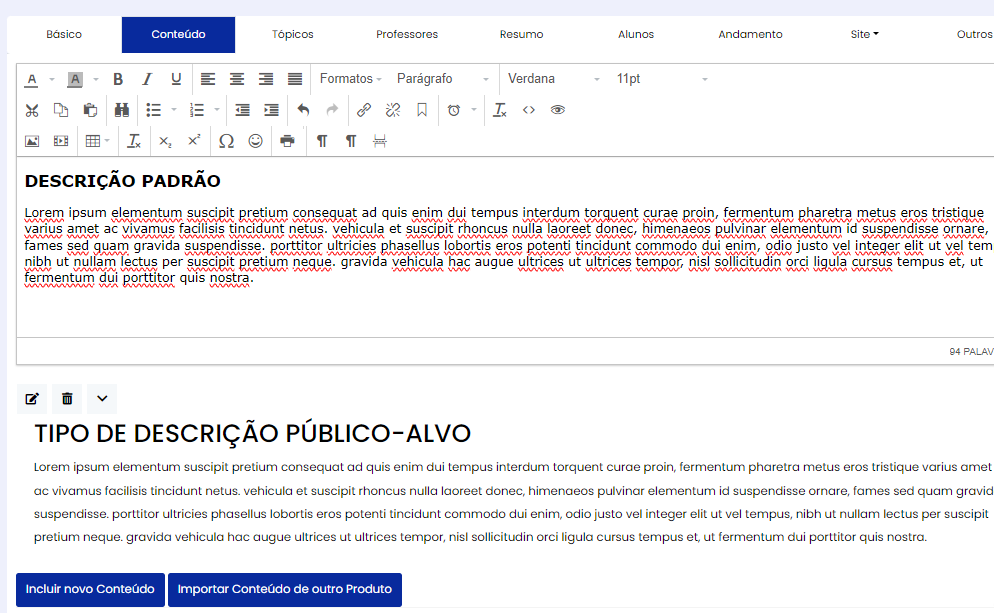
Task: Insert date/time with the clock icon
Action: pyautogui.click(x=454, y=110)
